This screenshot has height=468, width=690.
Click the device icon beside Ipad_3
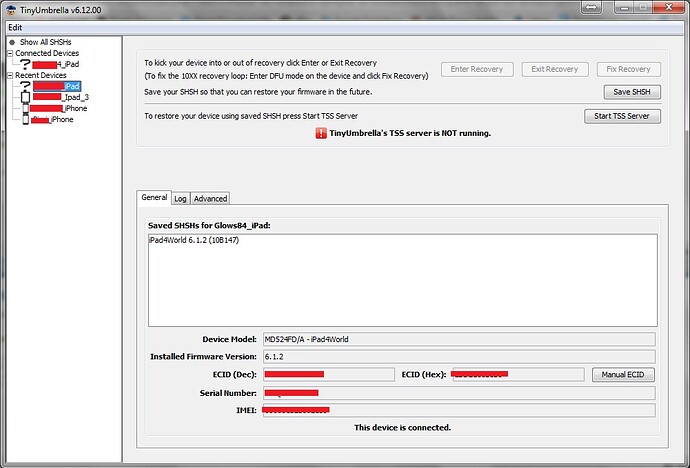coord(25,97)
